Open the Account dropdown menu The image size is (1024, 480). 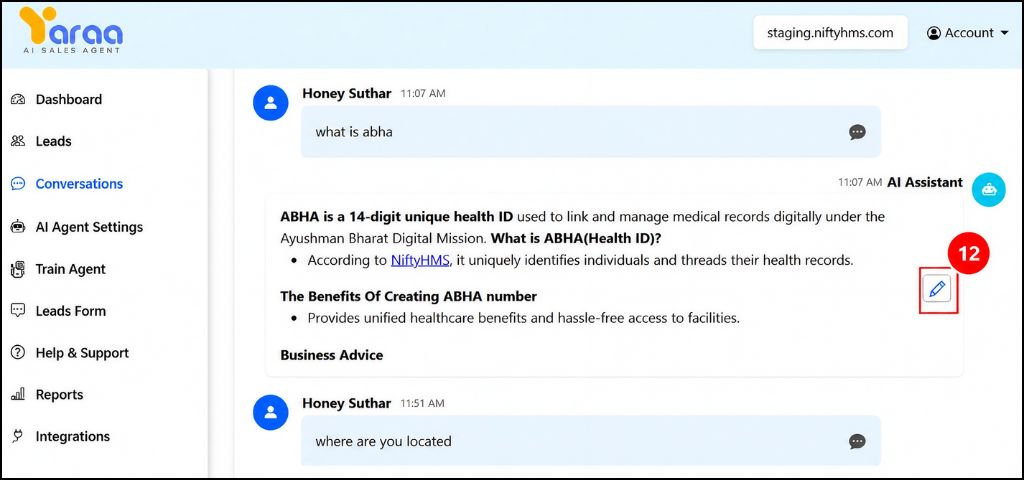tap(968, 33)
